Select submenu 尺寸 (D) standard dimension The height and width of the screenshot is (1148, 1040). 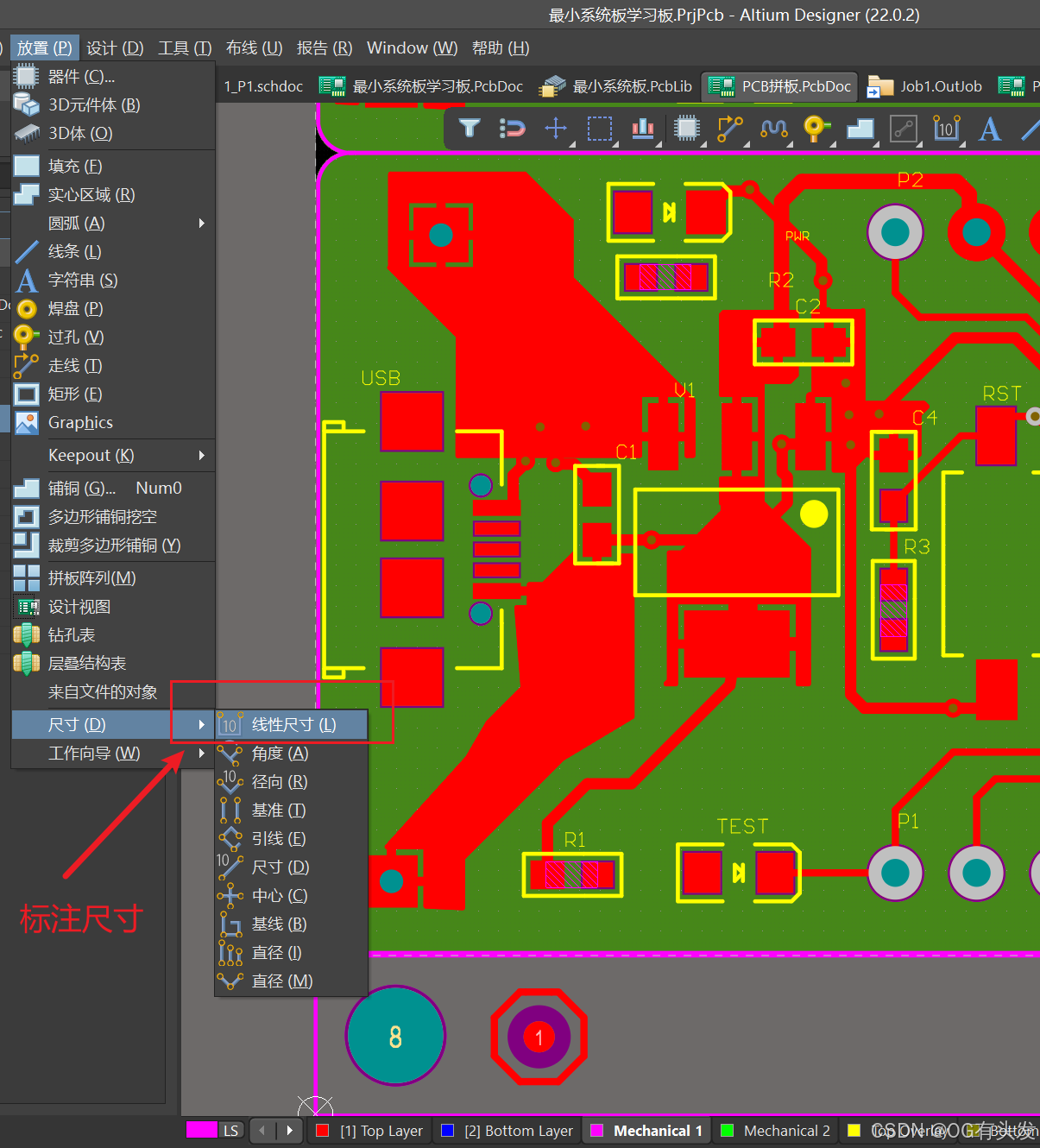coord(292,867)
